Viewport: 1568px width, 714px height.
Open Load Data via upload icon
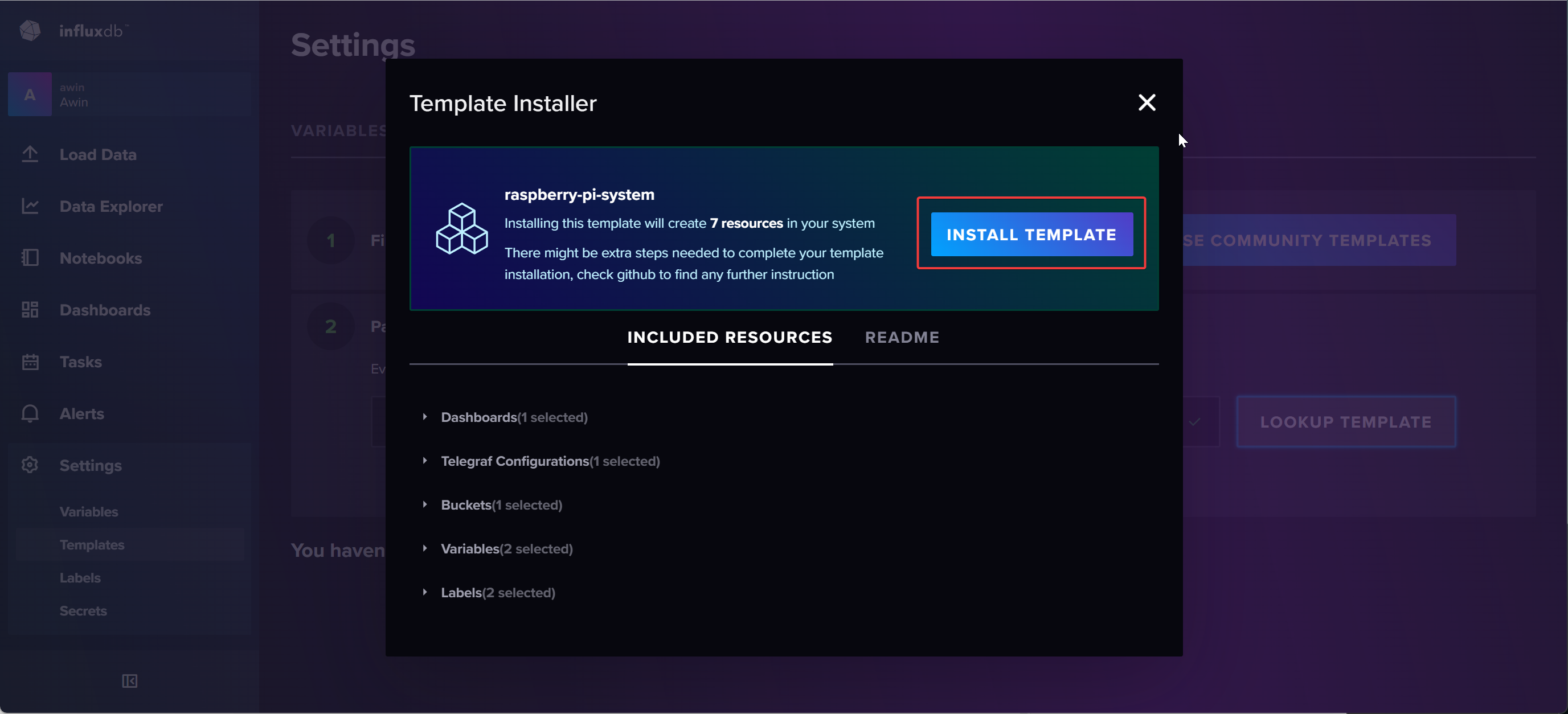(x=30, y=155)
